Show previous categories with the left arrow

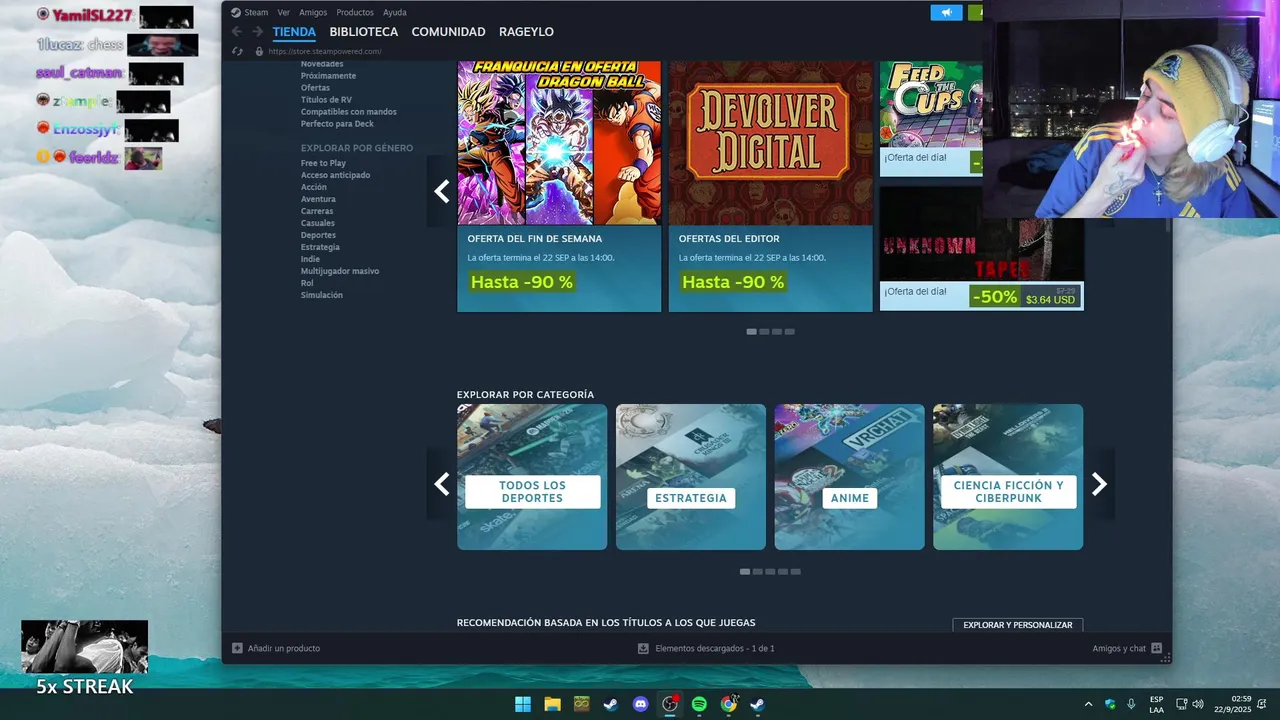click(441, 484)
